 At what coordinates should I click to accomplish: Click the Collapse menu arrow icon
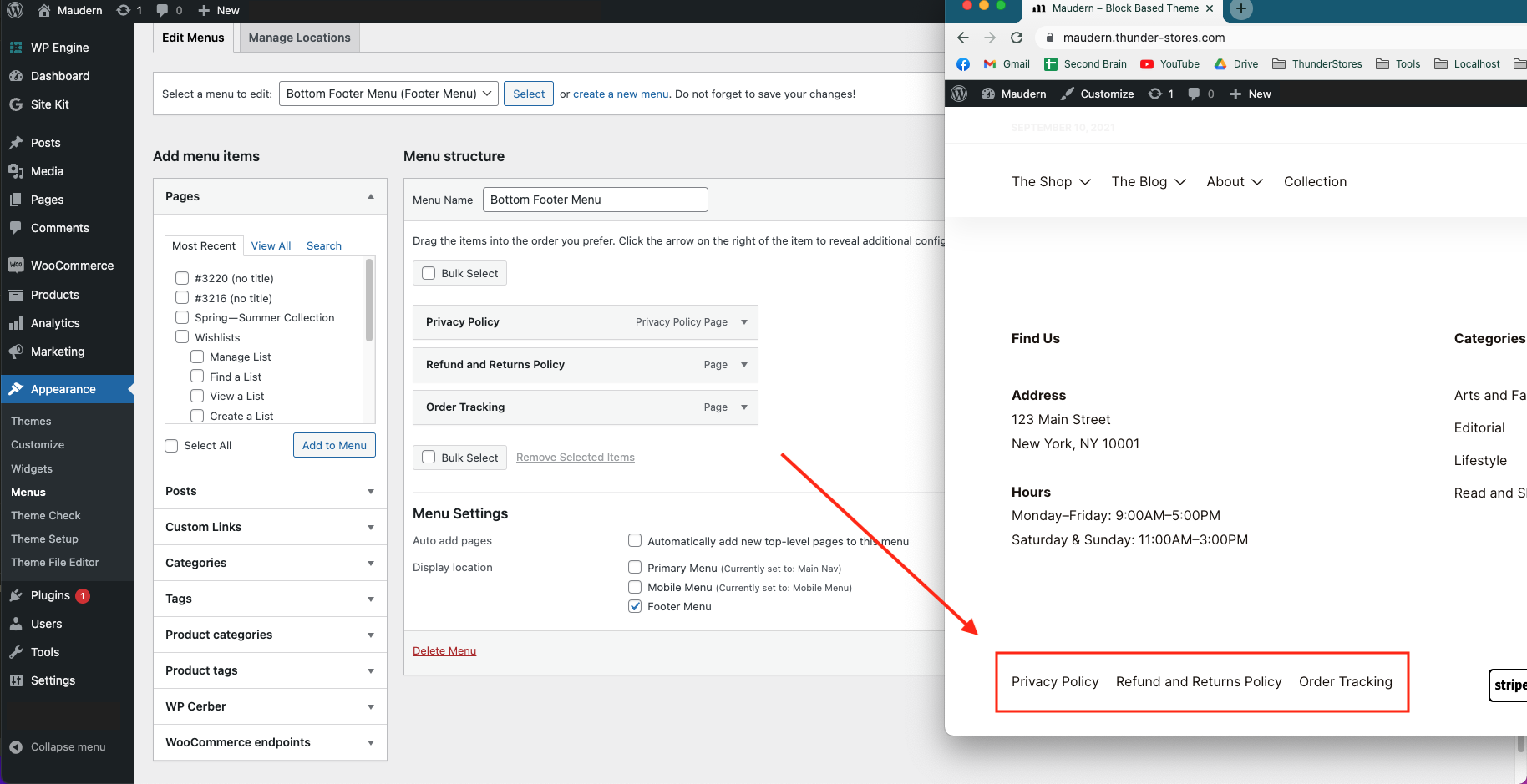click(16, 747)
